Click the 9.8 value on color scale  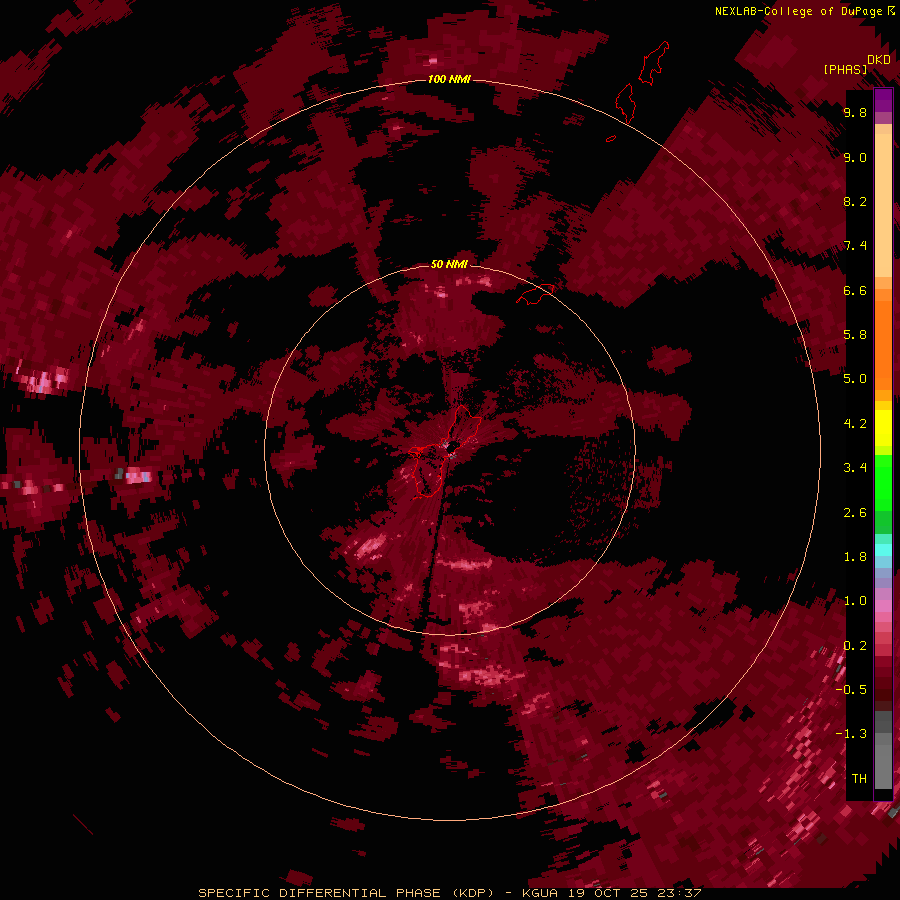point(855,112)
